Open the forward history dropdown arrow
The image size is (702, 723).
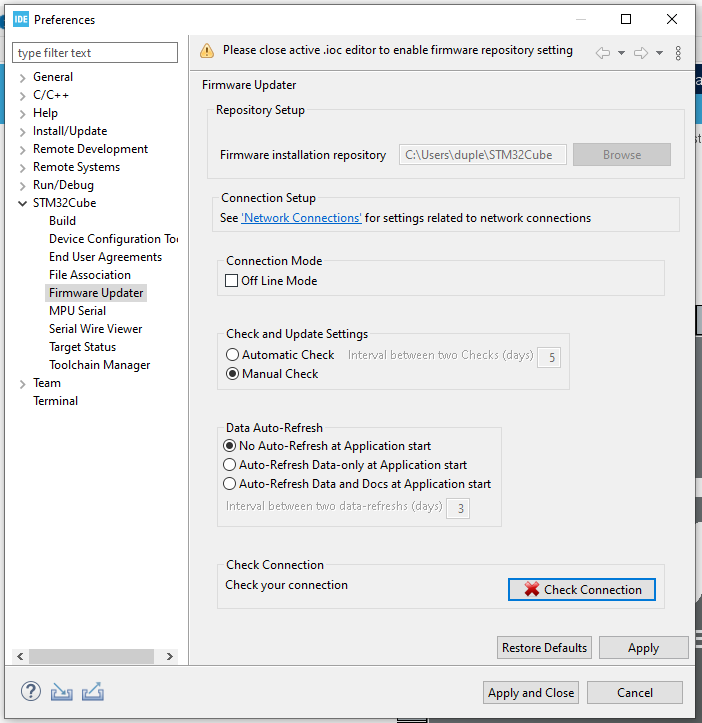click(660, 53)
